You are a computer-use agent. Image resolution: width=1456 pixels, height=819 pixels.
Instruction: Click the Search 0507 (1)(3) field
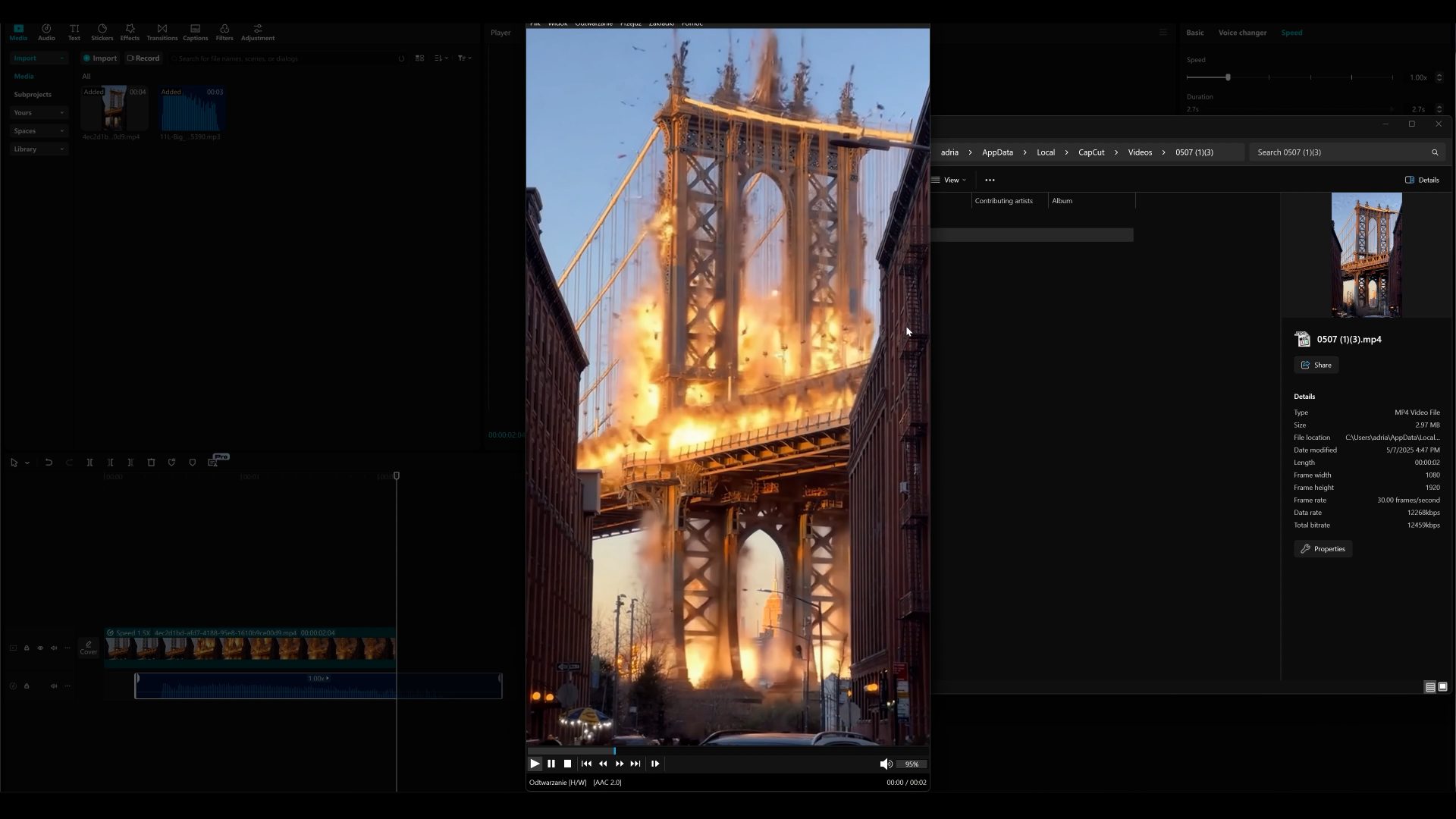click(x=1348, y=152)
